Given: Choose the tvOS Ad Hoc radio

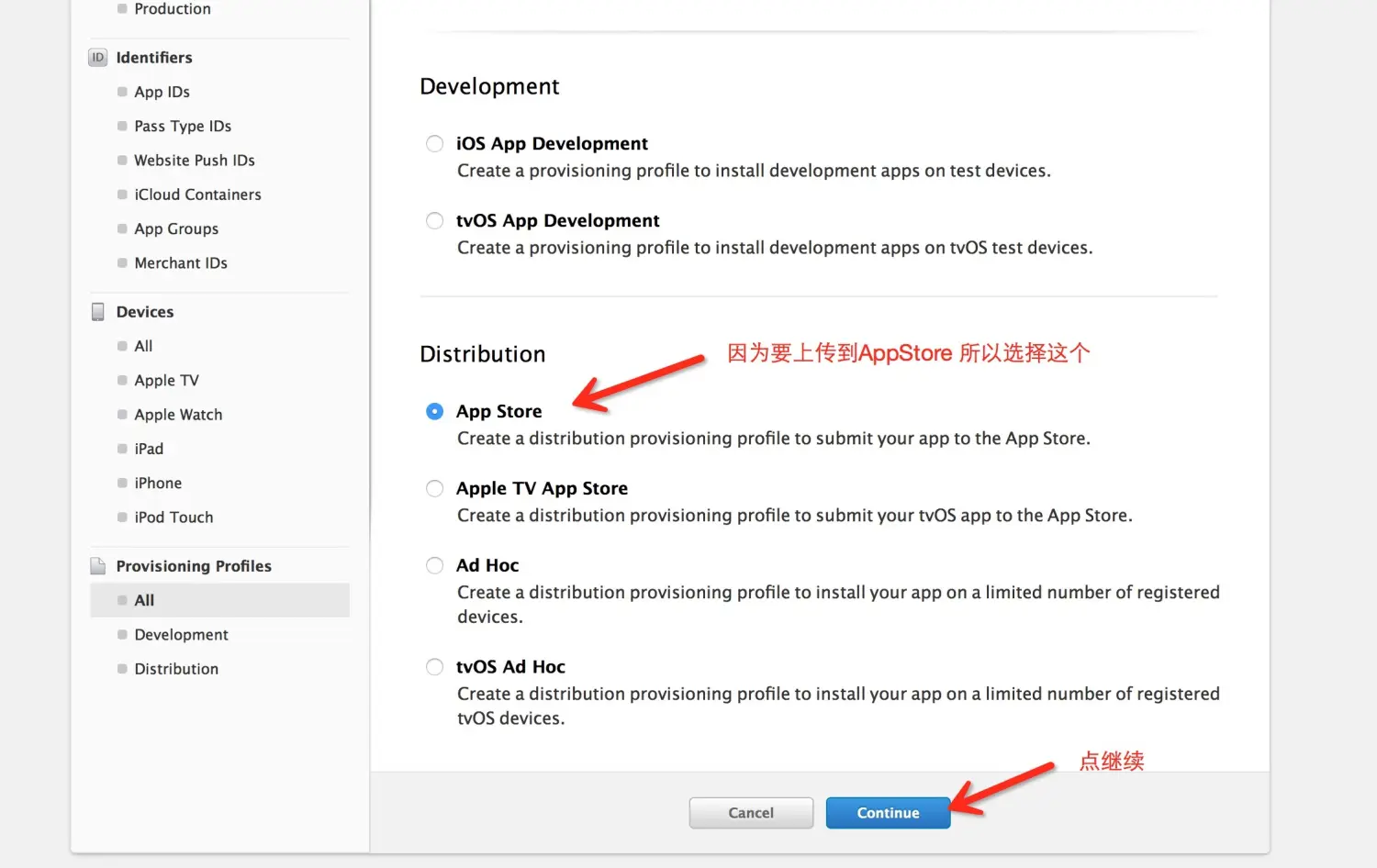Looking at the screenshot, I should tap(434, 667).
